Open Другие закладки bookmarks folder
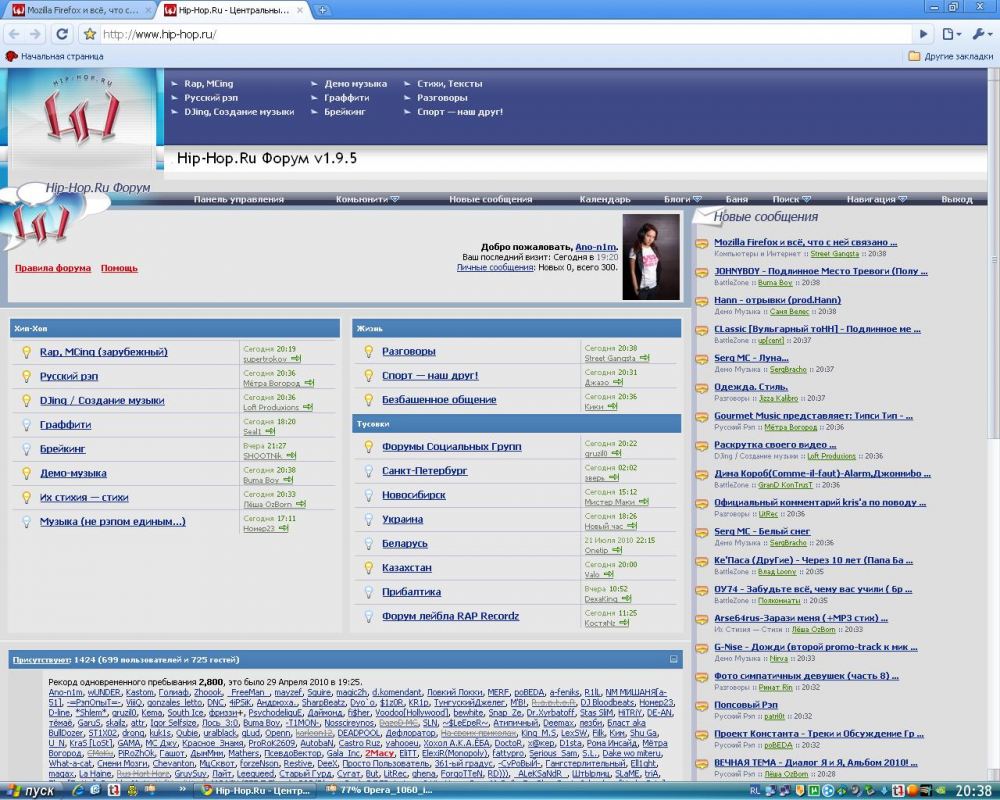The height and width of the screenshot is (800, 1000). coord(950,56)
